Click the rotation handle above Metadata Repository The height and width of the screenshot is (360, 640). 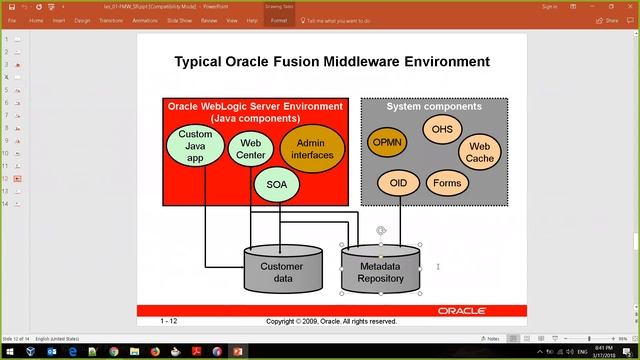tap(381, 231)
